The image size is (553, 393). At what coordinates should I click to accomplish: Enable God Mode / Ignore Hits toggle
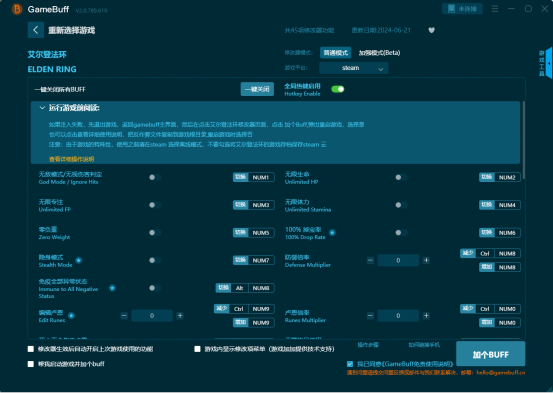point(155,177)
